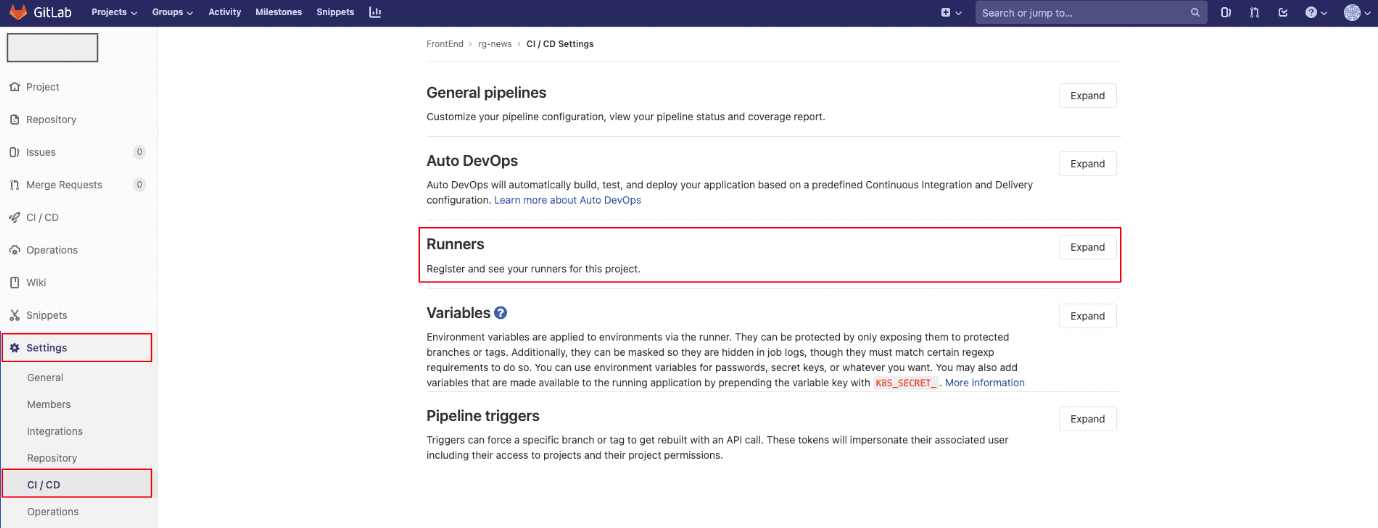Open merge requests icon in top bar

[x=1254, y=13]
